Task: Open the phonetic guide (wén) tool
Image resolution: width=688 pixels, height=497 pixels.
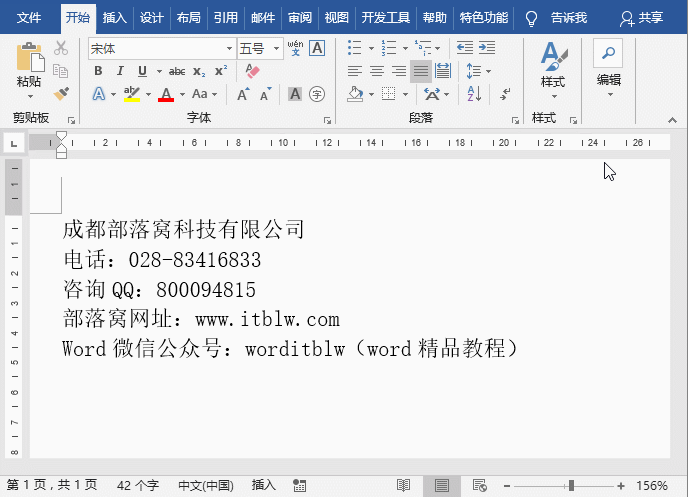Action: click(295, 48)
